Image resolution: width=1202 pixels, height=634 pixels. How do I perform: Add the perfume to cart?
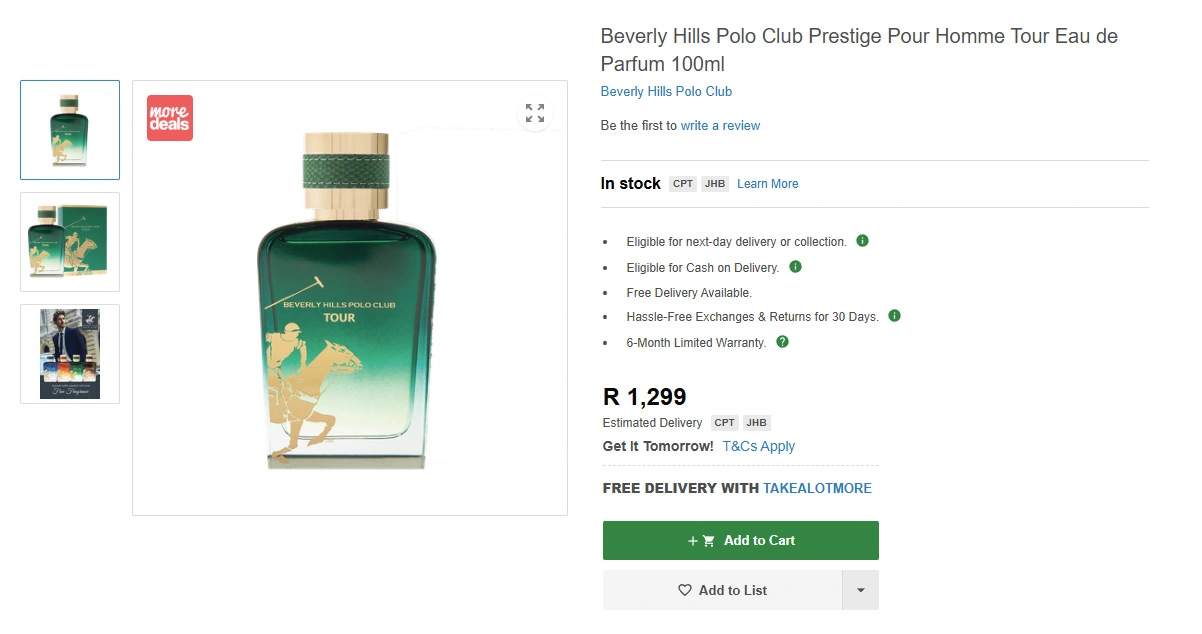pos(740,540)
